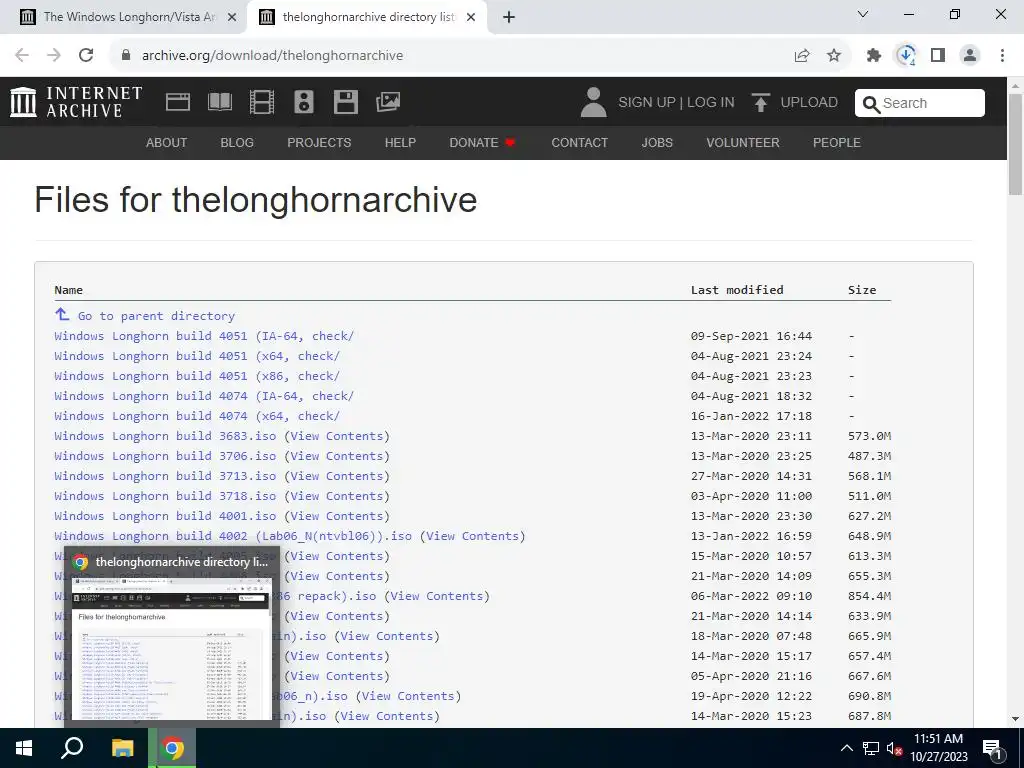Click Go to parent directory link
The height and width of the screenshot is (768, 1024).
tap(156, 316)
